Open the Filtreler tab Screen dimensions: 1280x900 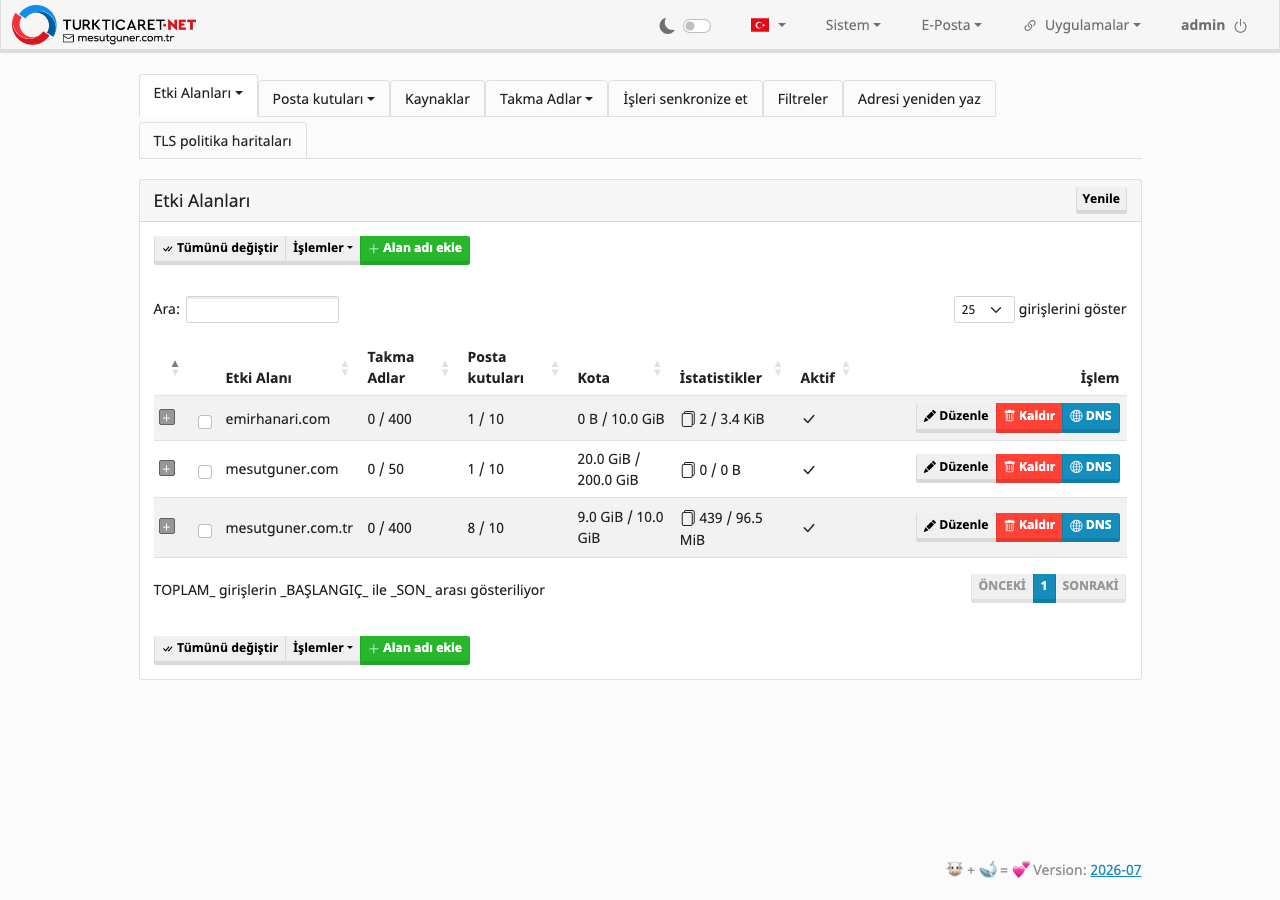(x=803, y=99)
